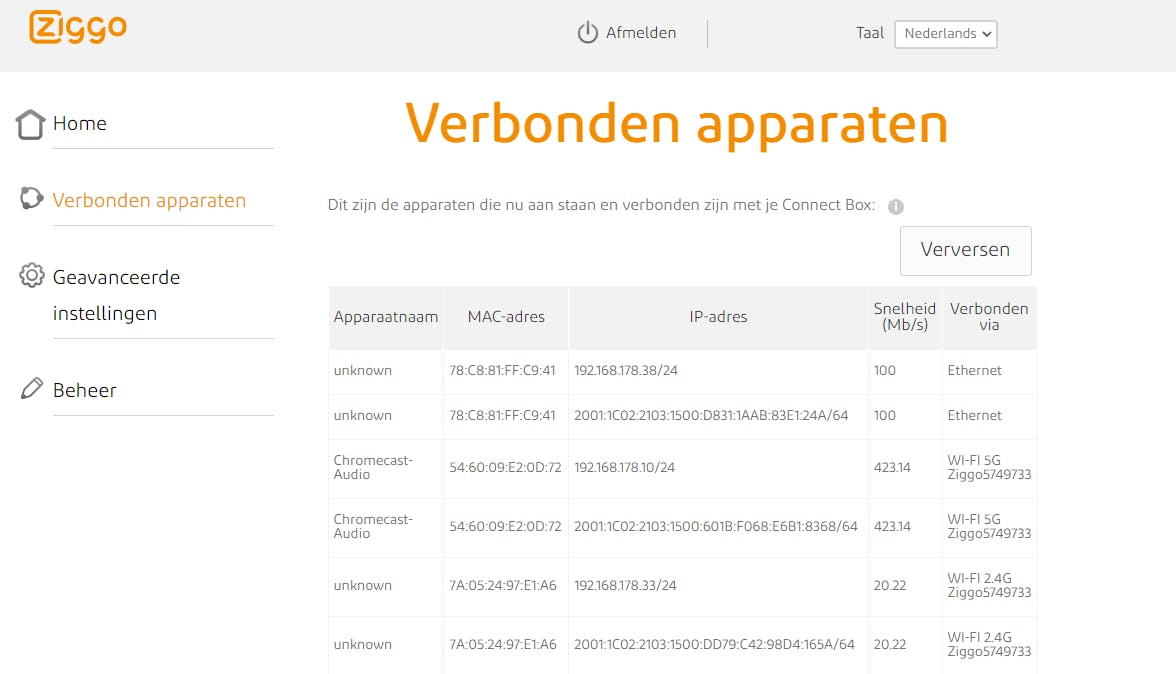Click the Ziggo logo
This screenshot has width=1176, height=674.
pos(78,27)
